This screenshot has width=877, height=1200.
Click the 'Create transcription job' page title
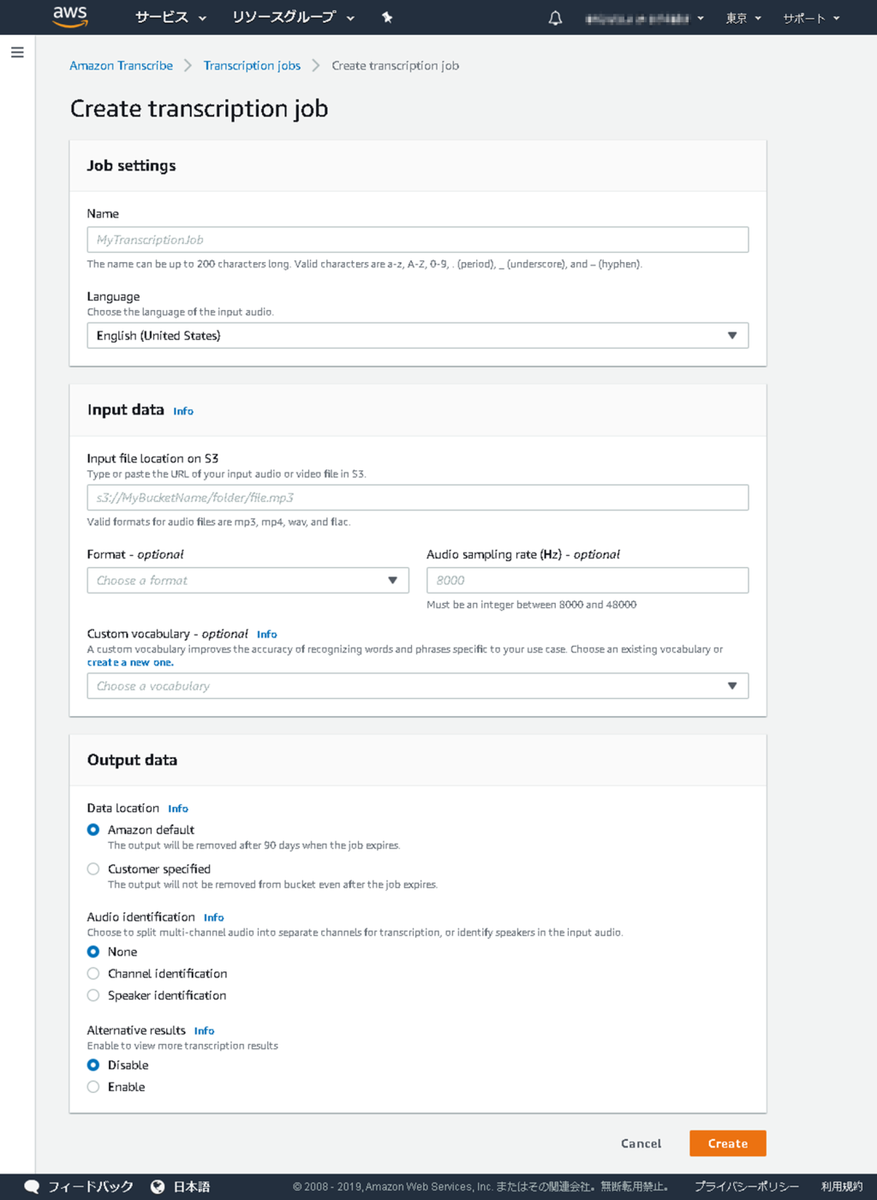[199, 108]
